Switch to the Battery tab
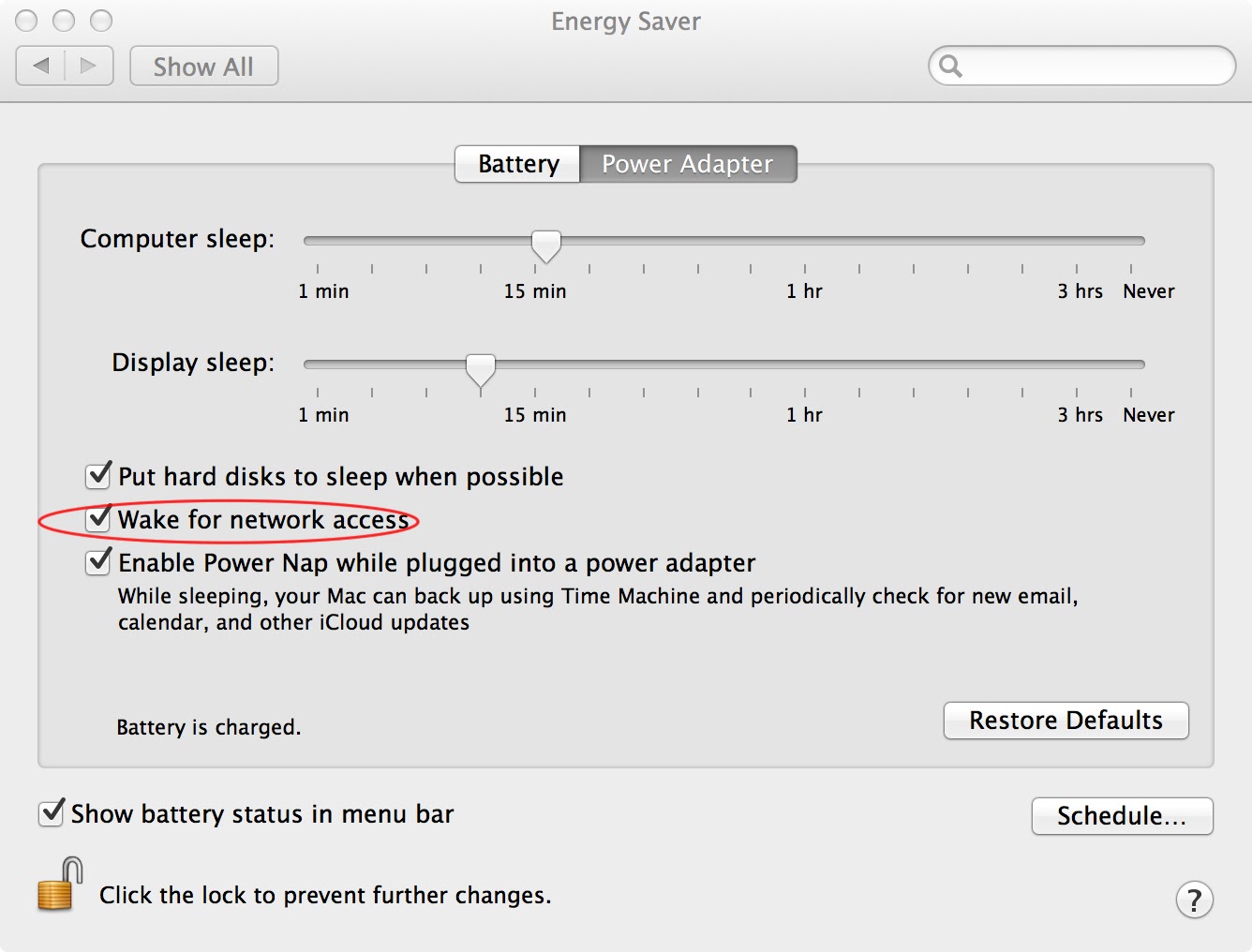 click(516, 163)
